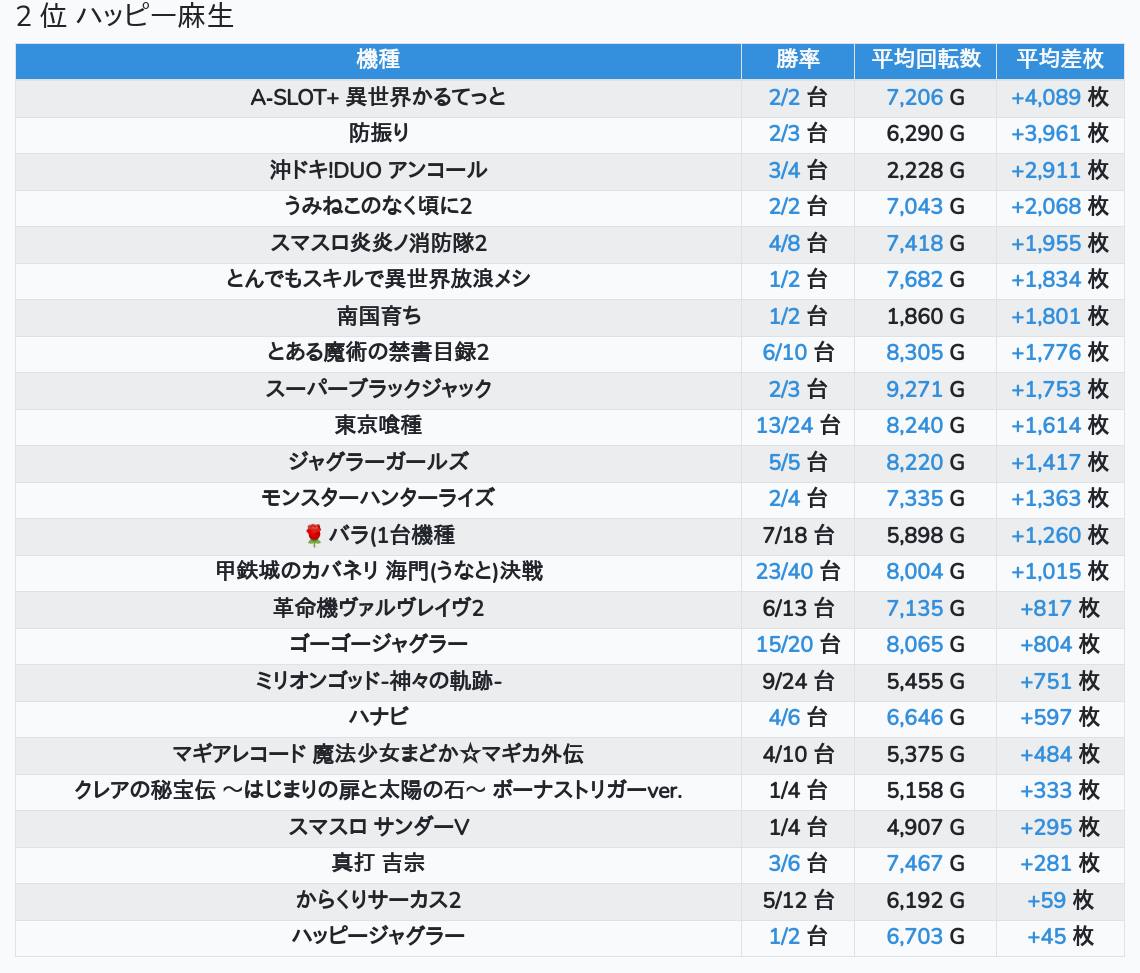Click the 機種 column header

tap(378, 60)
